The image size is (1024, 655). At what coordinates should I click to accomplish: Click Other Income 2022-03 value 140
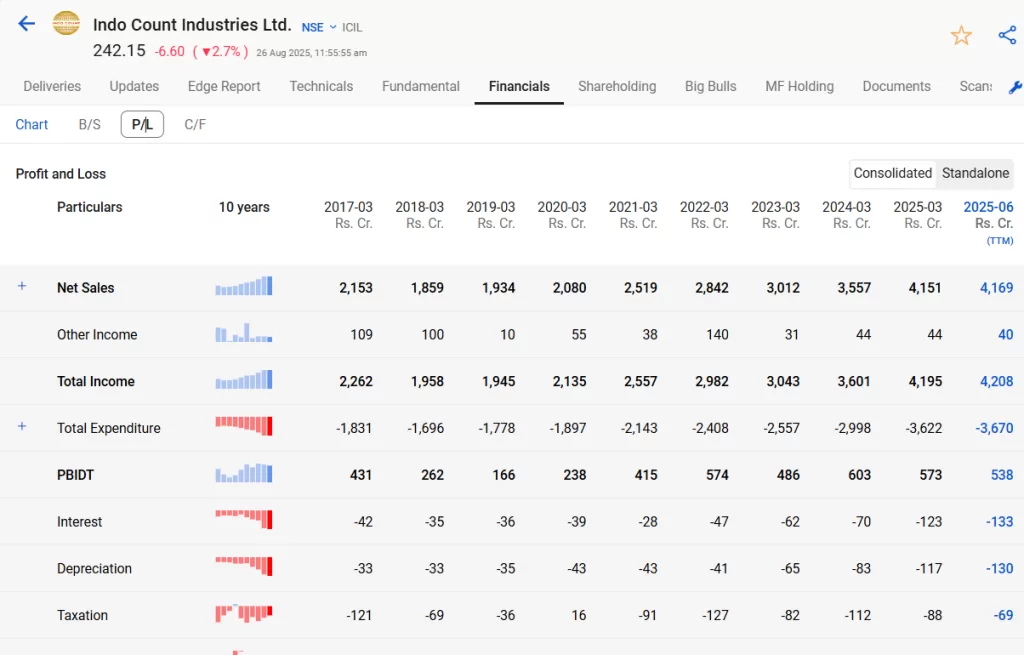717,335
